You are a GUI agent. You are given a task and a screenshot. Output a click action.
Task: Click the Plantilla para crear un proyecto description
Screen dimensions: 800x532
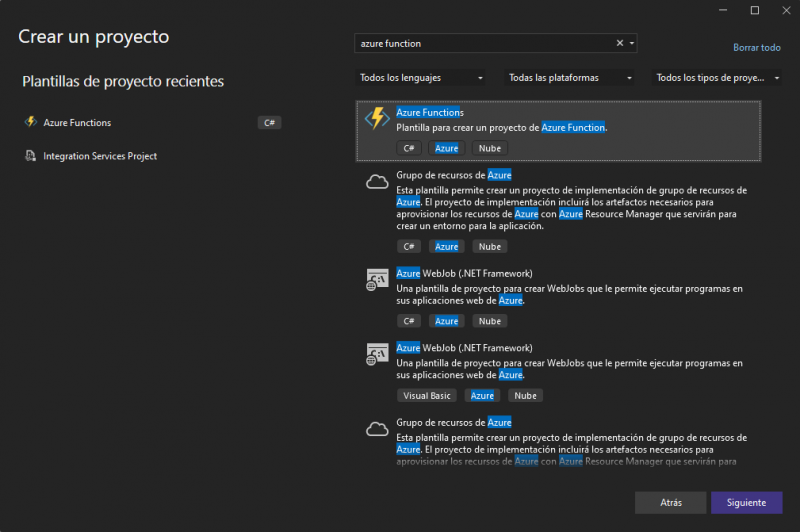[x=502, y=128]
